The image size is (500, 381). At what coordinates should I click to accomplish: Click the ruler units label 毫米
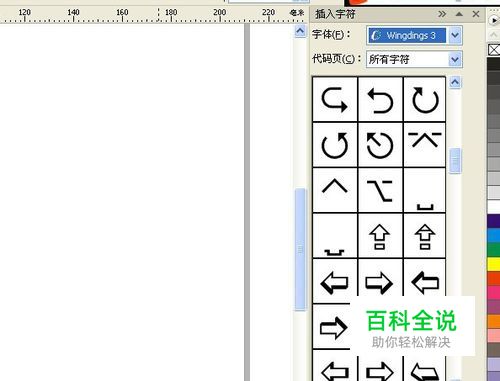tap(297, 13)
